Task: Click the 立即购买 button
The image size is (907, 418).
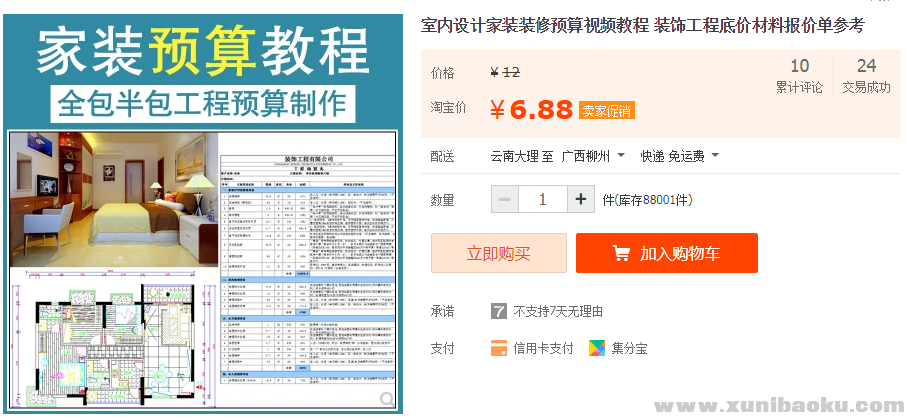Action: pos(498,254)
